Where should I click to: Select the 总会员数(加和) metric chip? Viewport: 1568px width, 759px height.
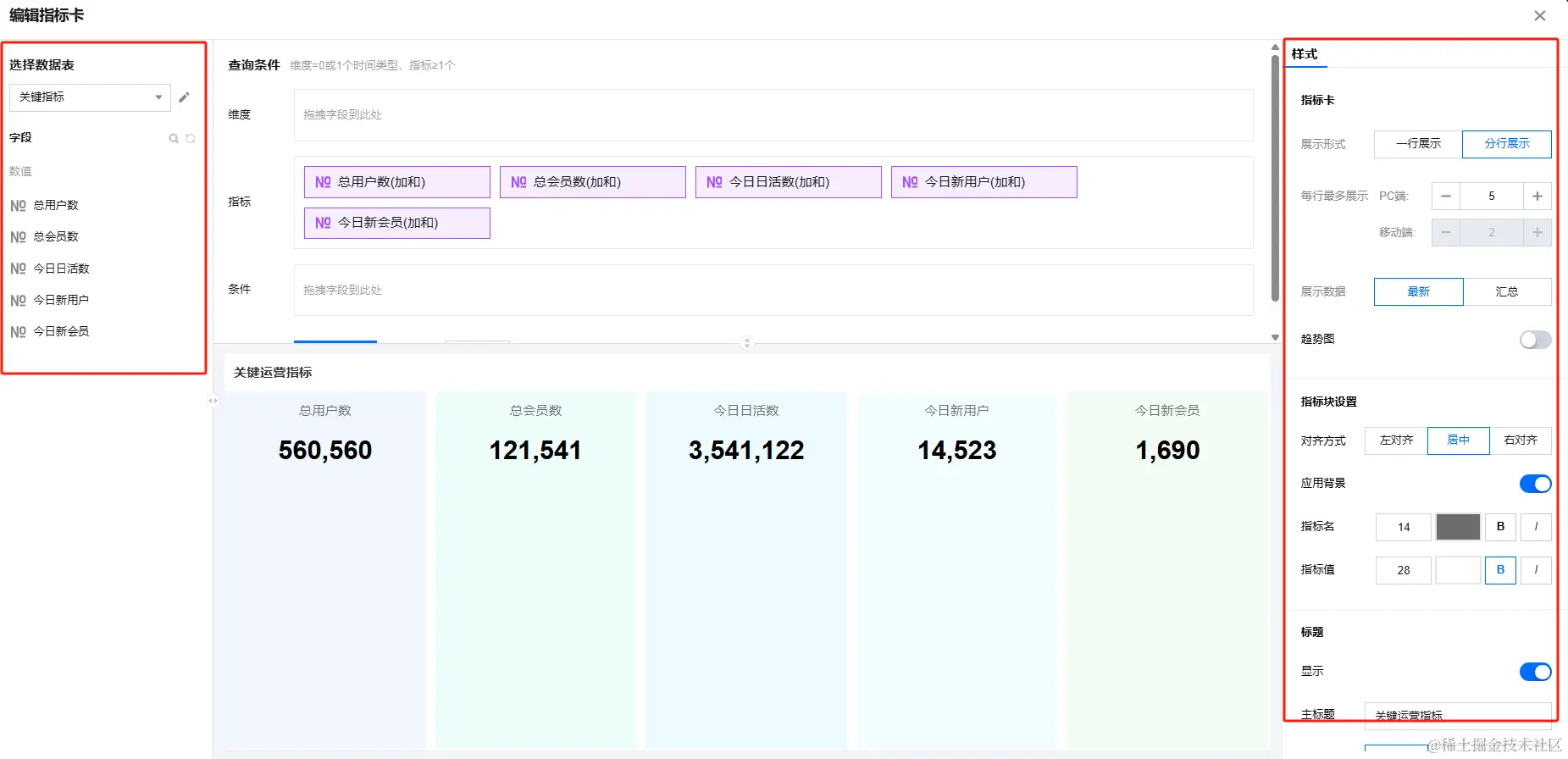[593, 182]
